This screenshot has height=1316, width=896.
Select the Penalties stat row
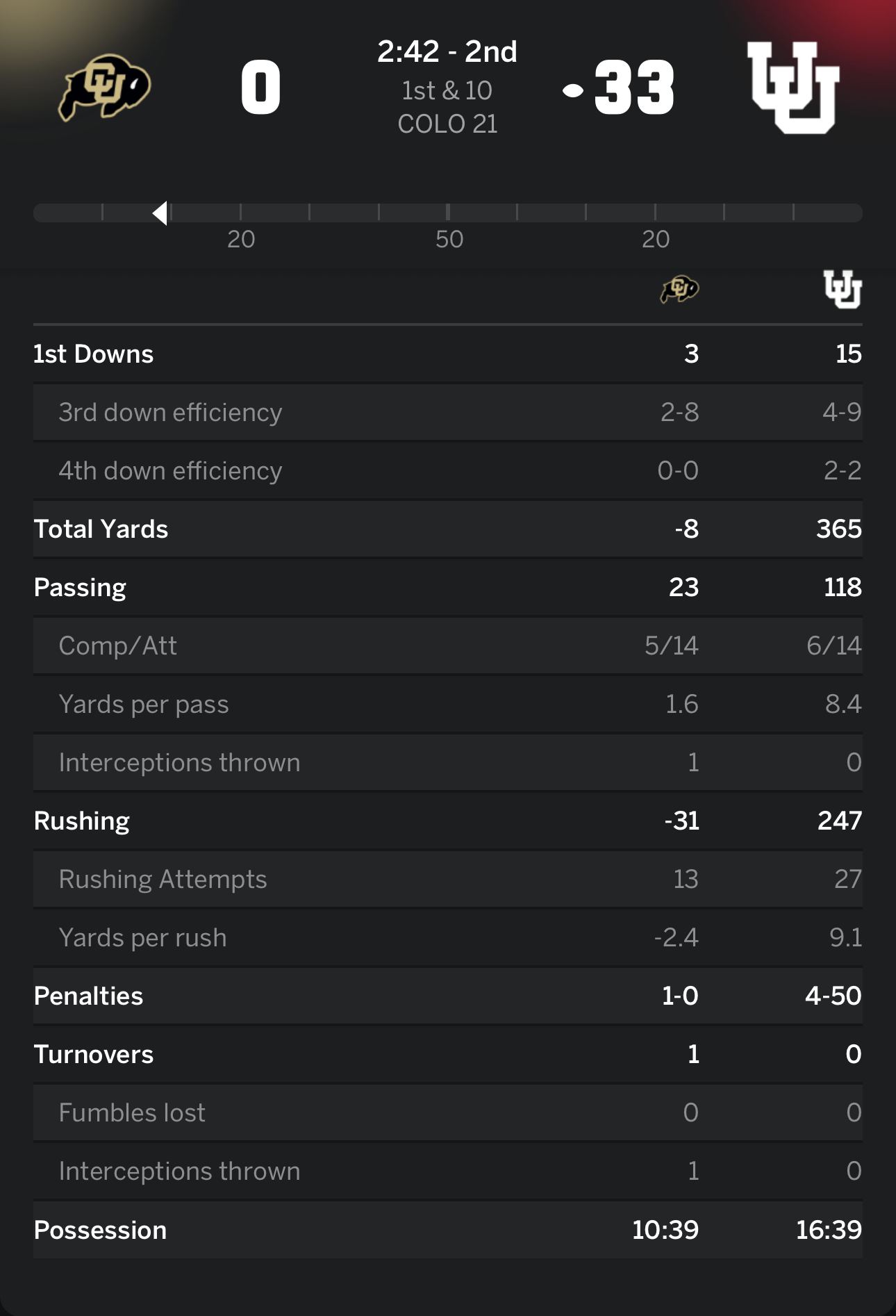[x=447, y=996]
